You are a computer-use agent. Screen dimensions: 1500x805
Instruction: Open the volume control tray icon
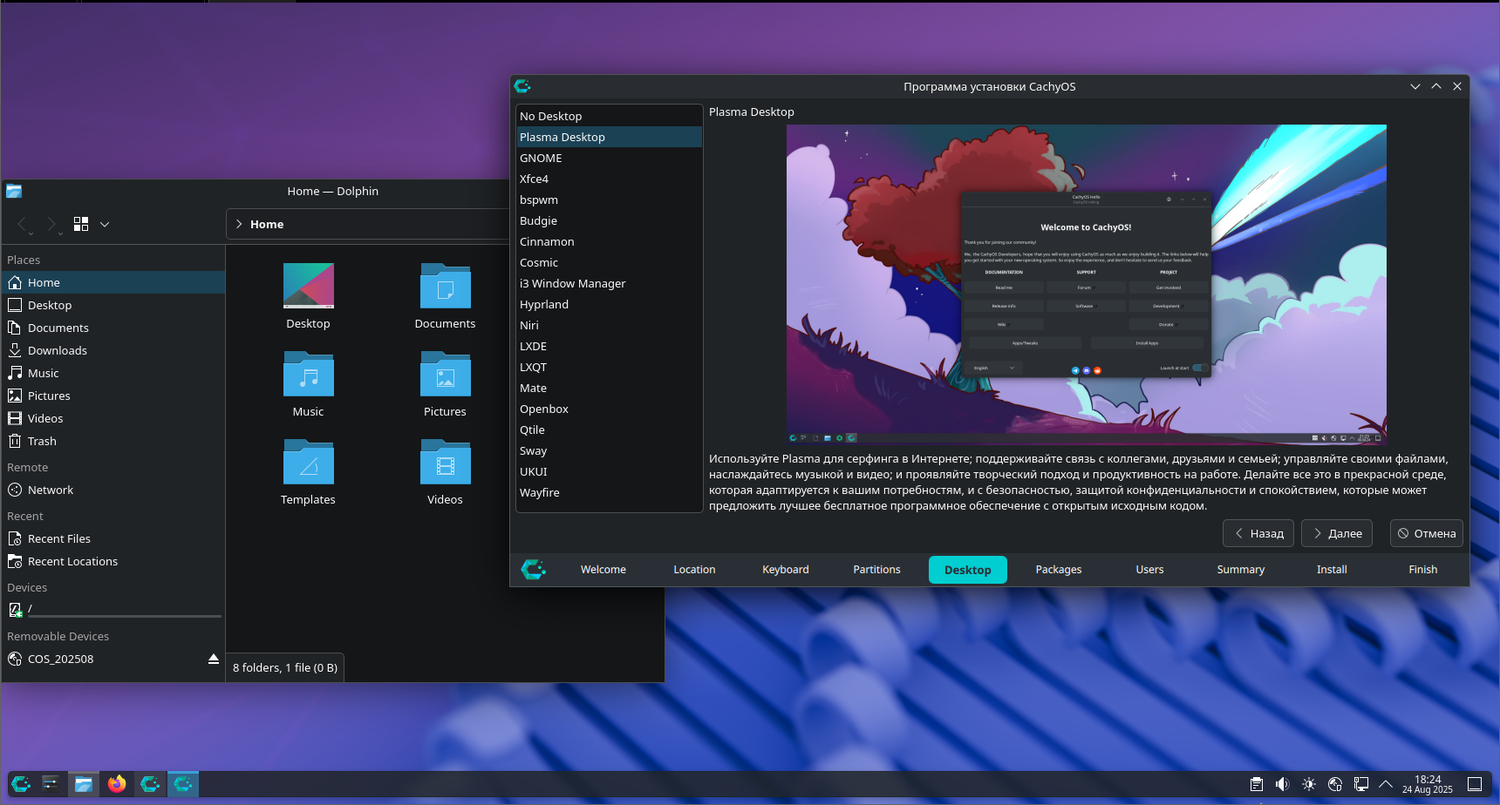tap(1283, 784)
